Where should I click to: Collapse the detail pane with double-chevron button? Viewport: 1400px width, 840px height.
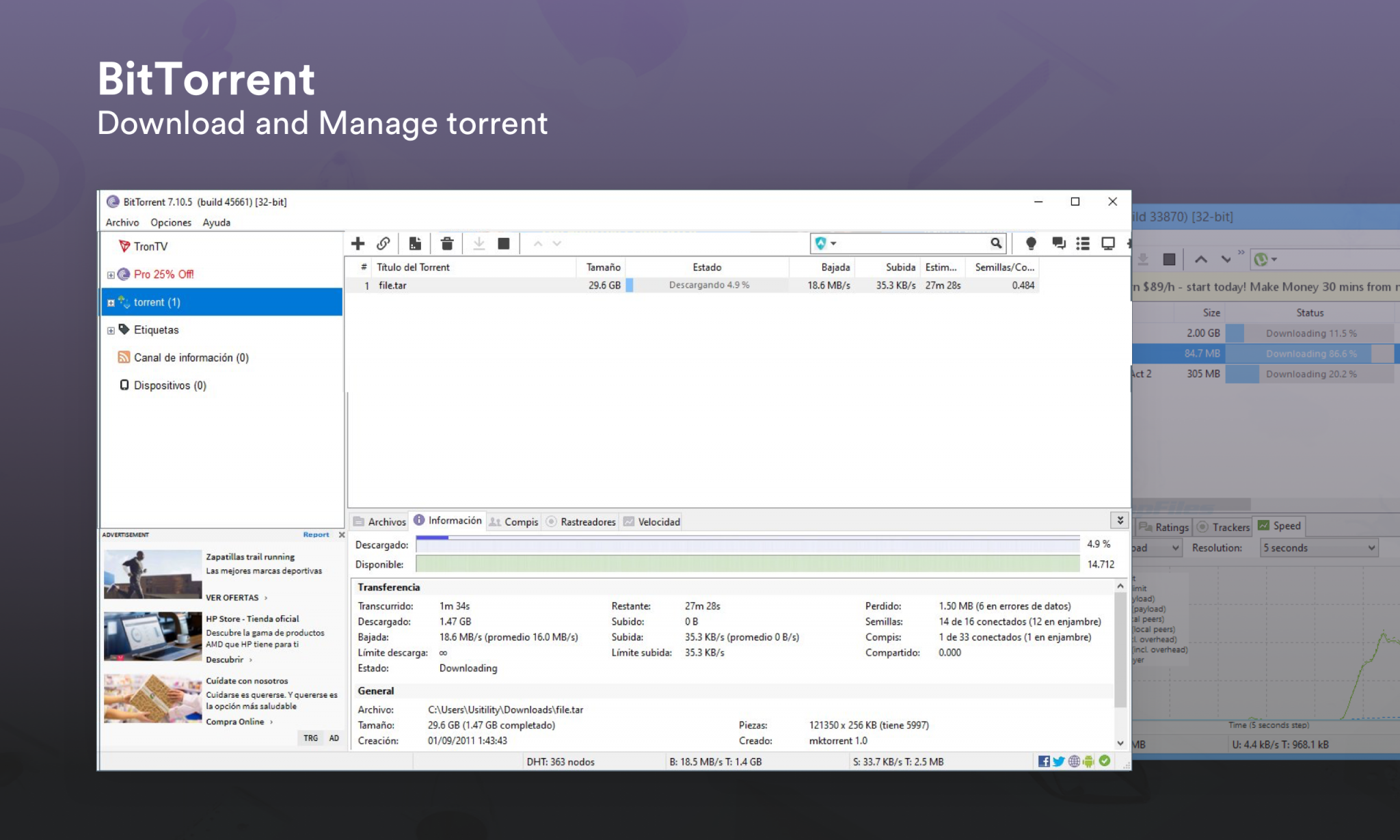click(x=1120, y=521)
